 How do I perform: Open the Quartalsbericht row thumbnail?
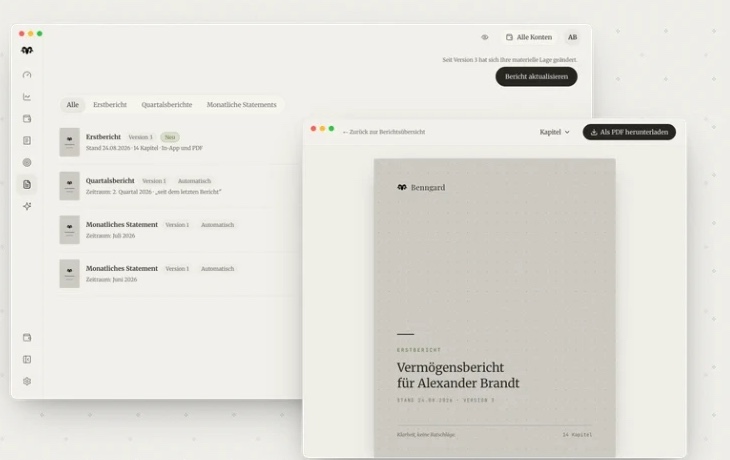pos(69,186)
